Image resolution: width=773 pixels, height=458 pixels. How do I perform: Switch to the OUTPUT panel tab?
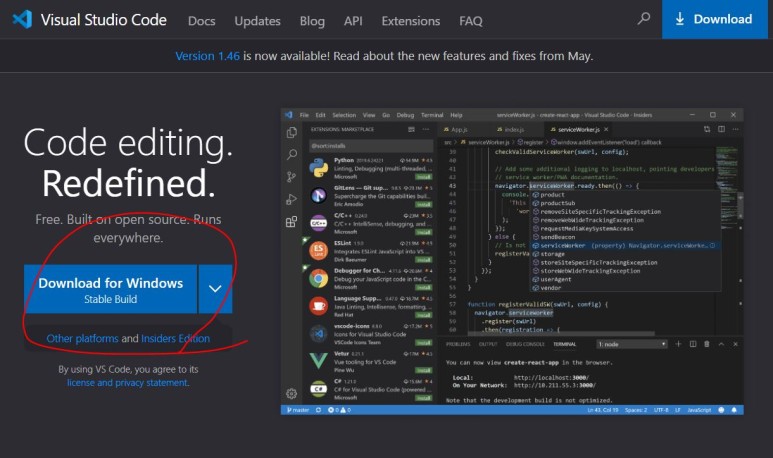tap(488, 344)
